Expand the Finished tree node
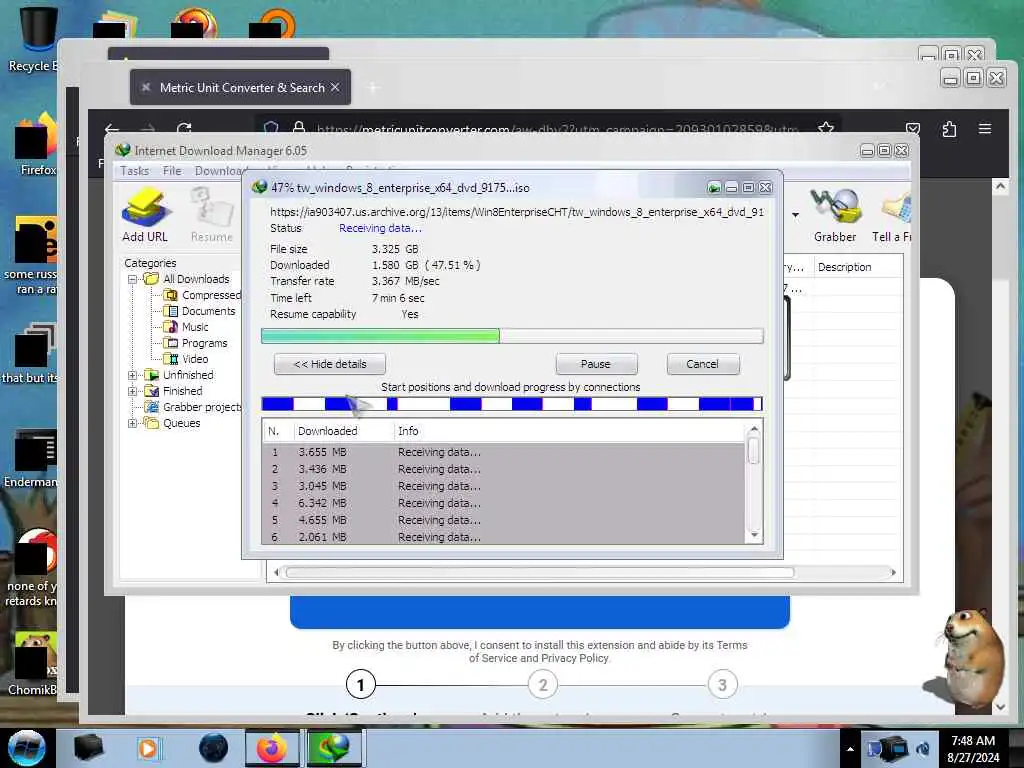Image resolution: width=1024 pixels, height=768 pixels. pyautogui.click(x=133, y=391)
